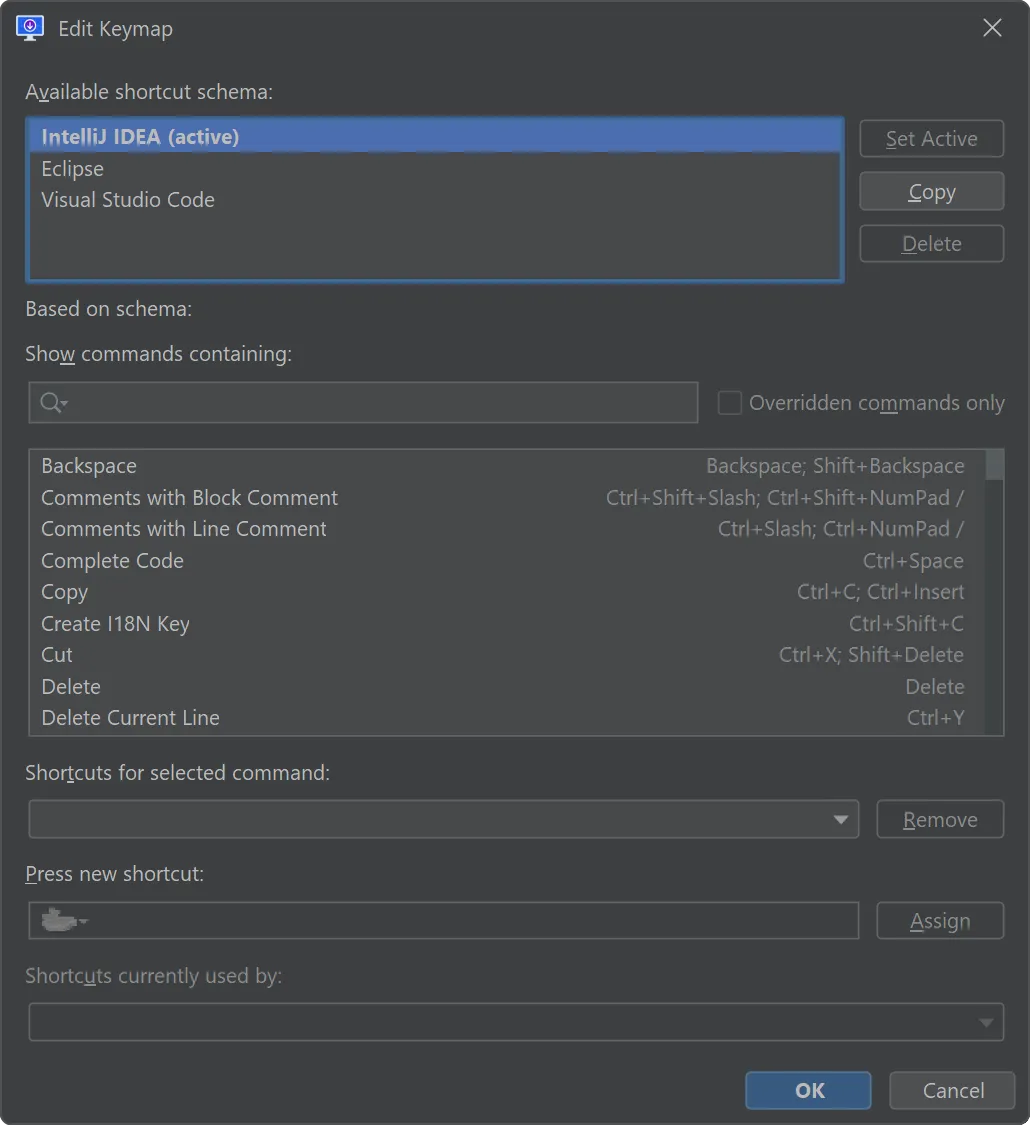Click the Ctrl+X; Shift+Delete shortcut text
This screenshot has width=1030, height=1125.
[x=871, y=654]
